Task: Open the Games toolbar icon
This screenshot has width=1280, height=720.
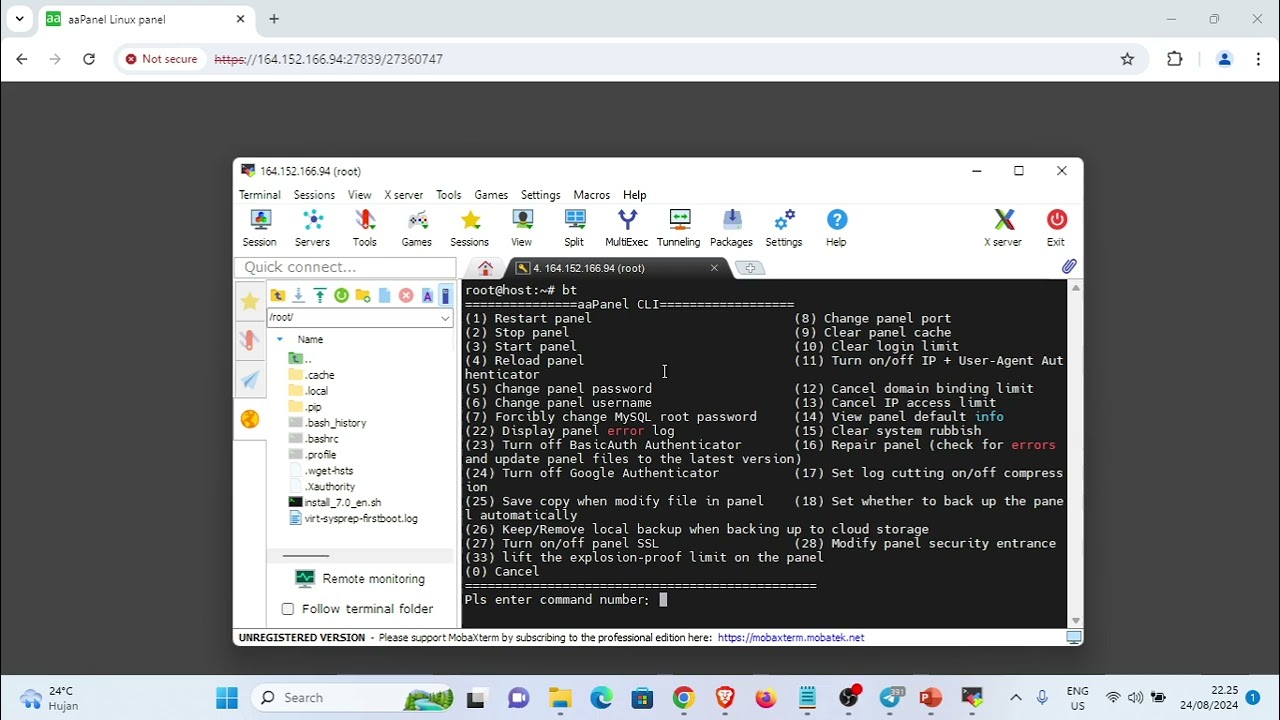Action: click(417, 228)
